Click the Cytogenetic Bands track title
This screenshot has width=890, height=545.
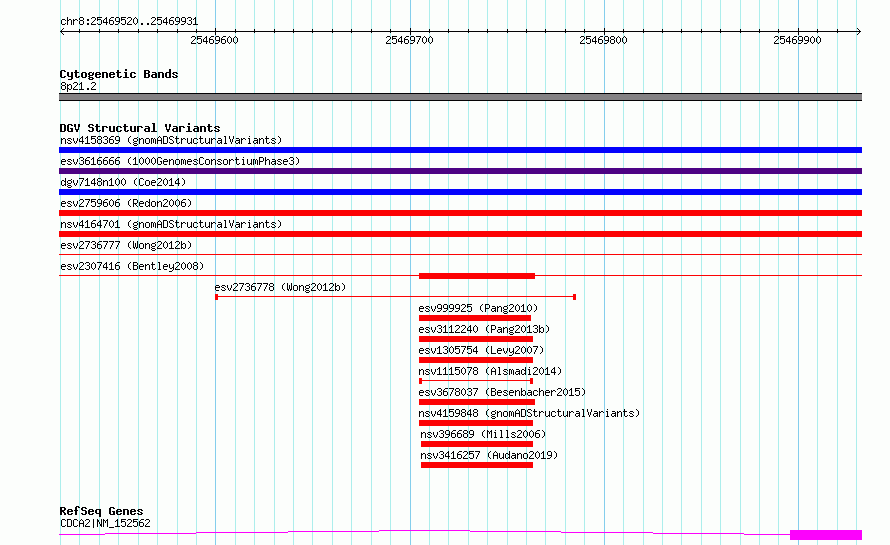click(119, 74)
